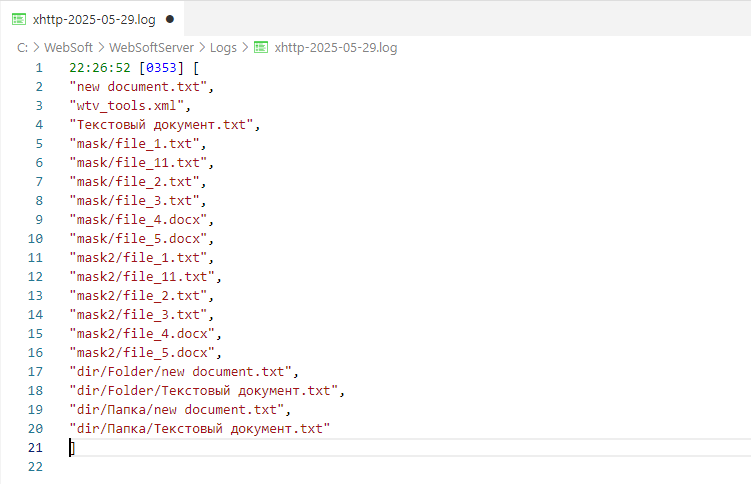Click the blue 0353 code on line 1
The width and height of the screenshot is (751, 484).
[x=161, y=68]
